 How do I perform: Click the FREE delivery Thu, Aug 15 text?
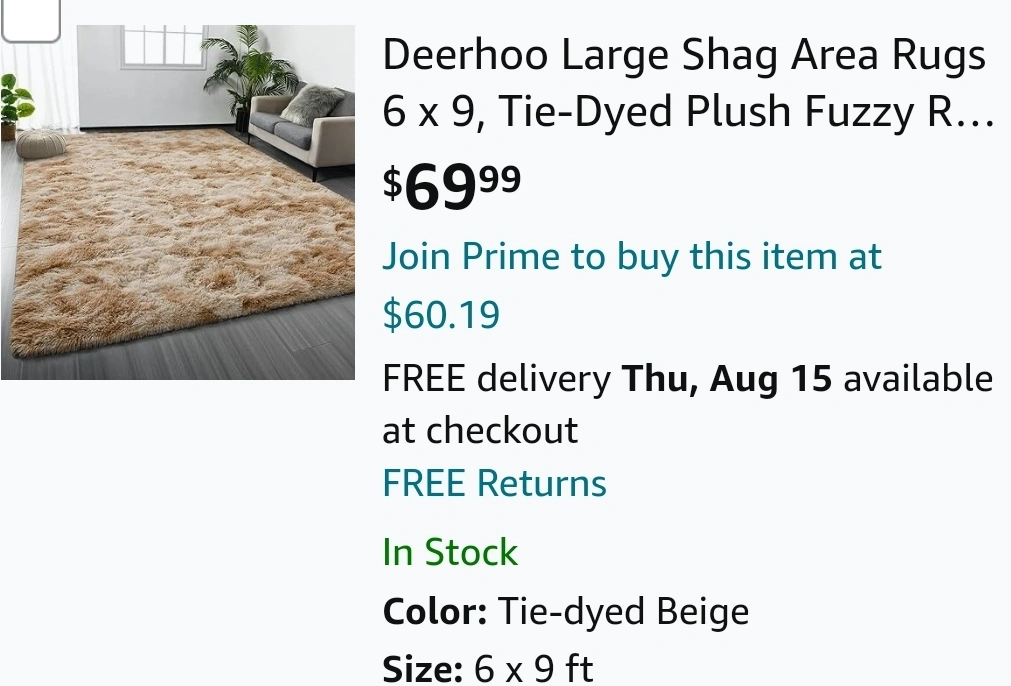(x=496, y=380)
